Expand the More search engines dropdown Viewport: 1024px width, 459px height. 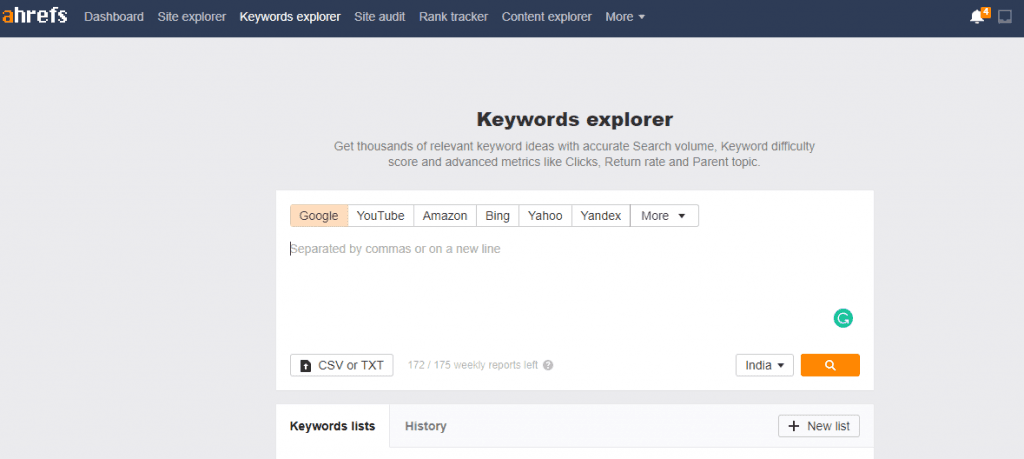(664, 215)
